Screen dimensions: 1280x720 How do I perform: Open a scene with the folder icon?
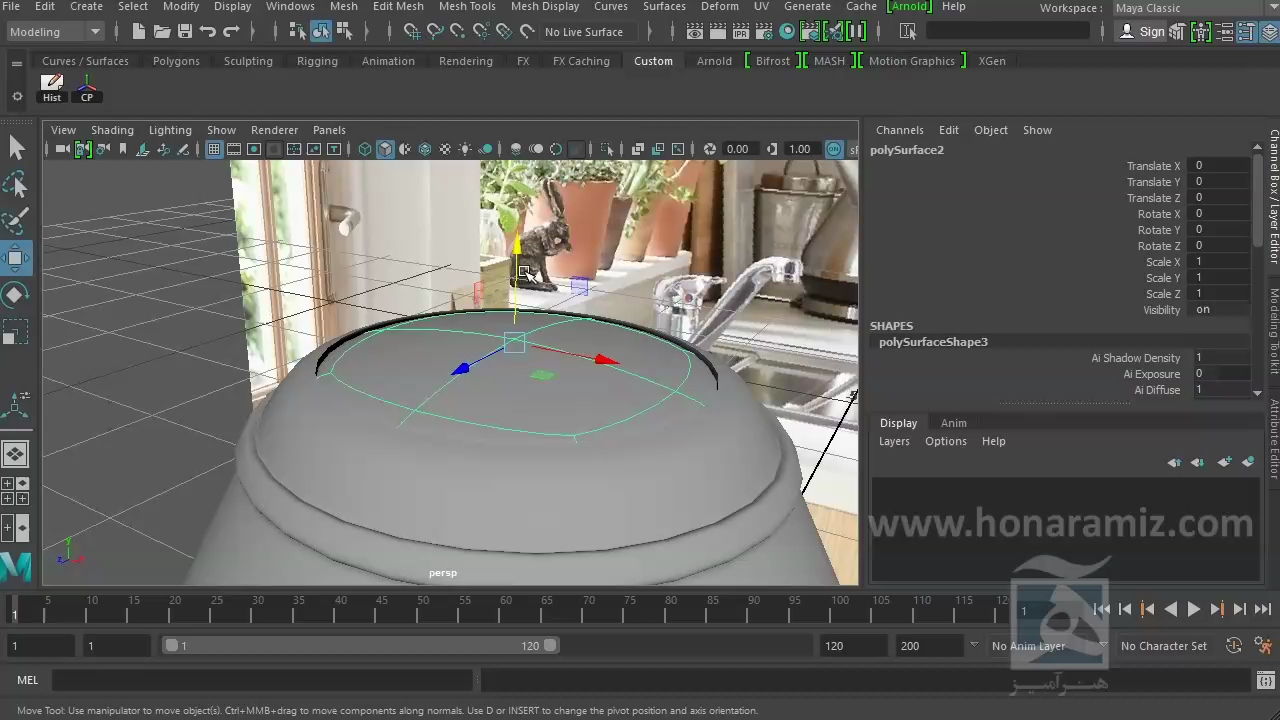[162, 32]
